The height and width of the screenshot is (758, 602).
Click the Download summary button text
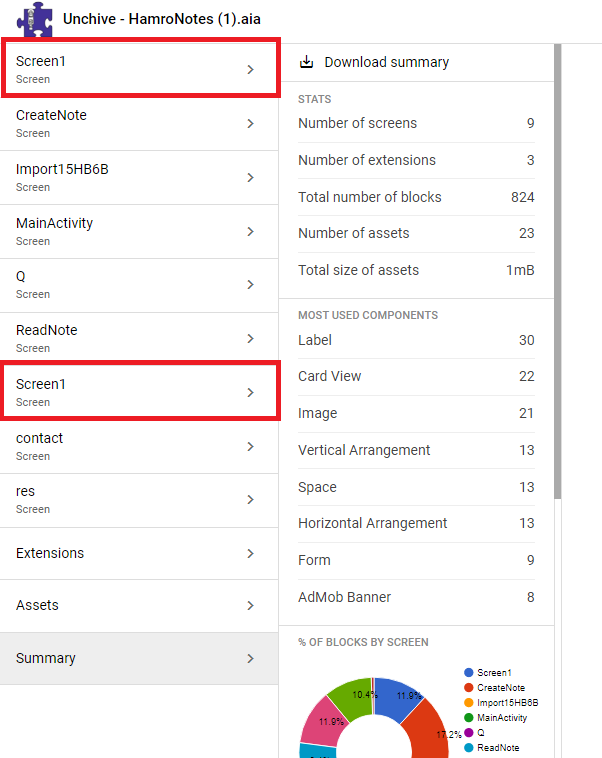pos(386,62)
